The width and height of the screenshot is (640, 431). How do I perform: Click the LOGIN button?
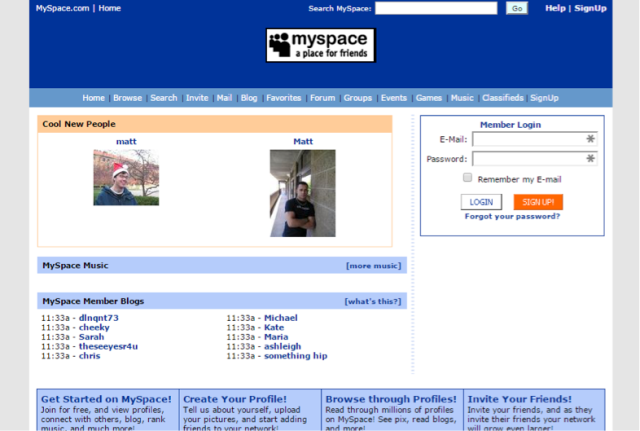(x=481, y=202)
